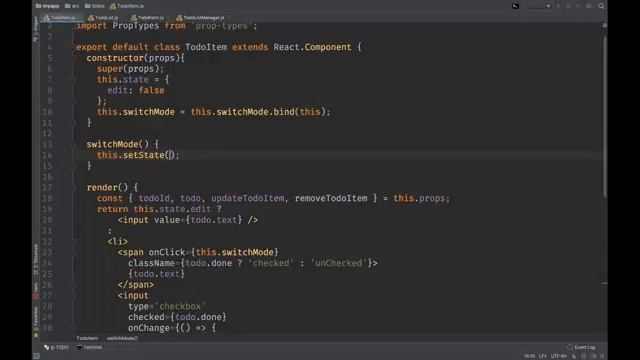The image size is (640, 360).
Task: Click 'super(props);' on line 6
Action: [131, 69]
